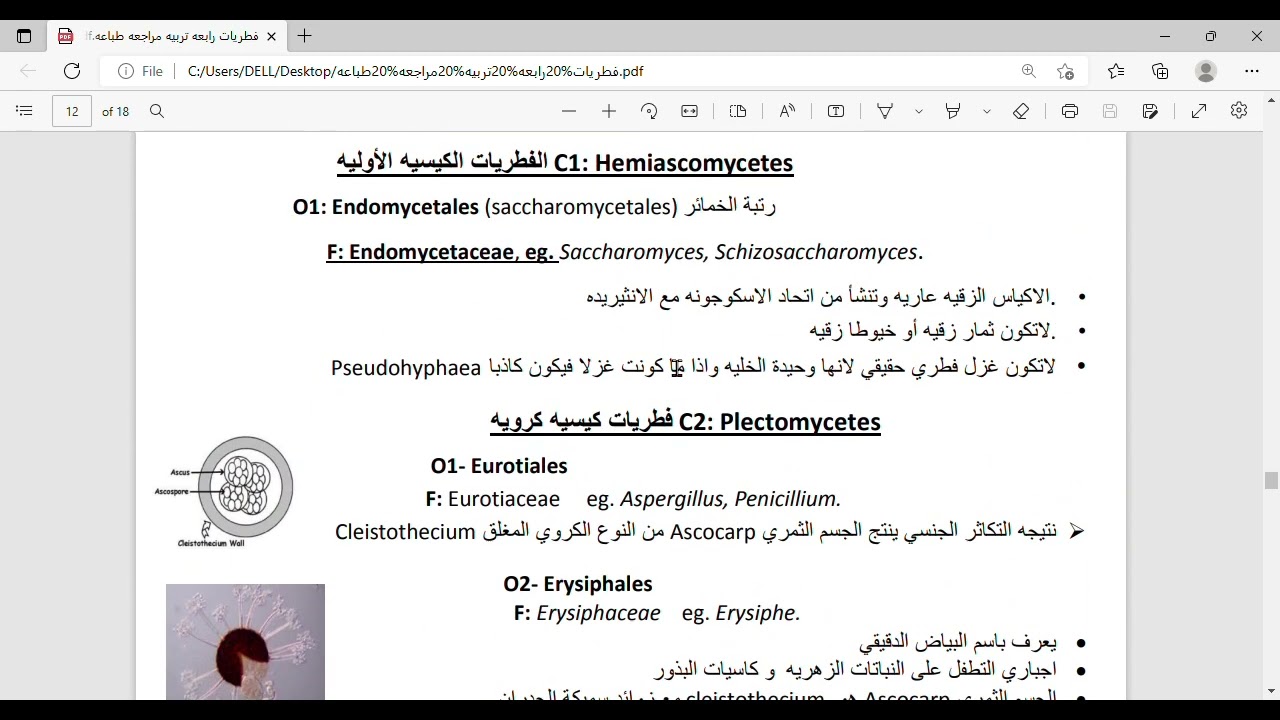The width and height of the screenshot is (1280, 720).
Task: Click the word Cleistothecium in the sentence
Action: (405, 532)
